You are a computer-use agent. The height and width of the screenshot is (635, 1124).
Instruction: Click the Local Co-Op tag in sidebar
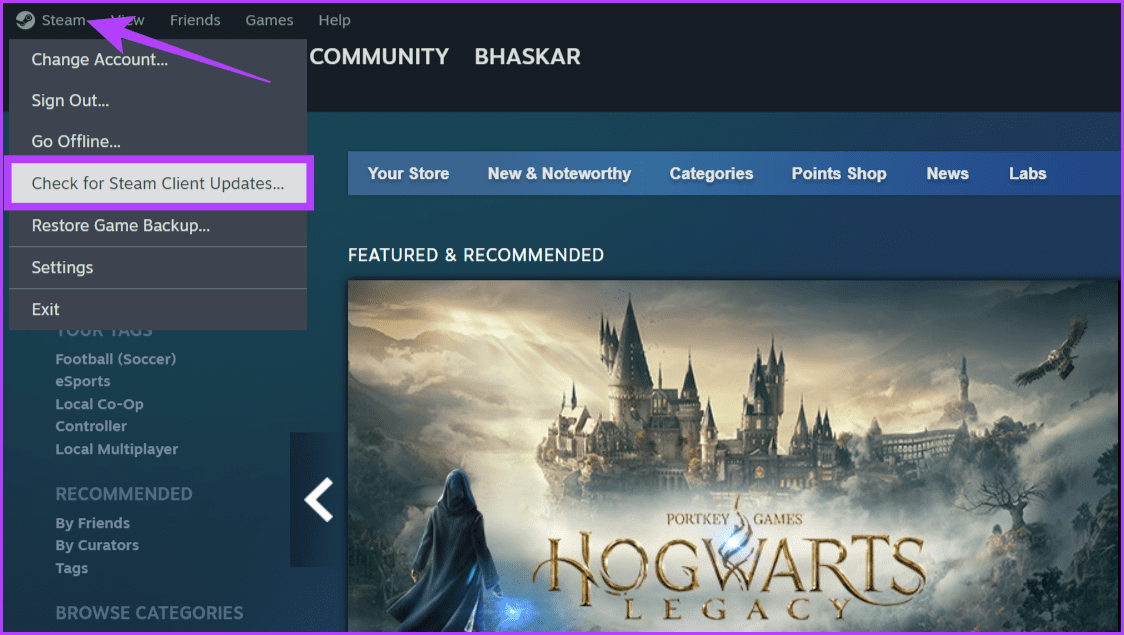[99, 403]
